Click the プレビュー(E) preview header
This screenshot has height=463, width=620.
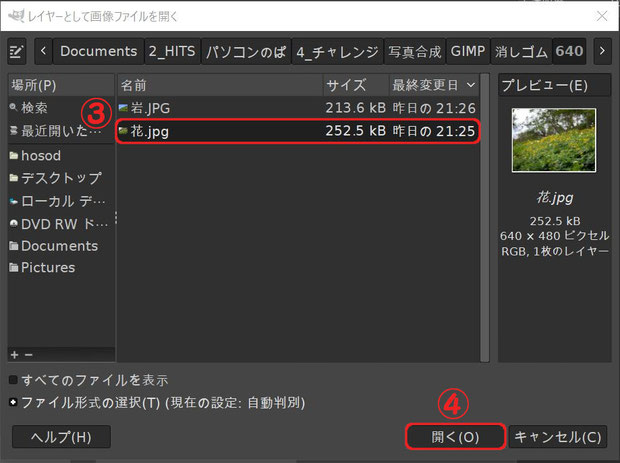554,85
